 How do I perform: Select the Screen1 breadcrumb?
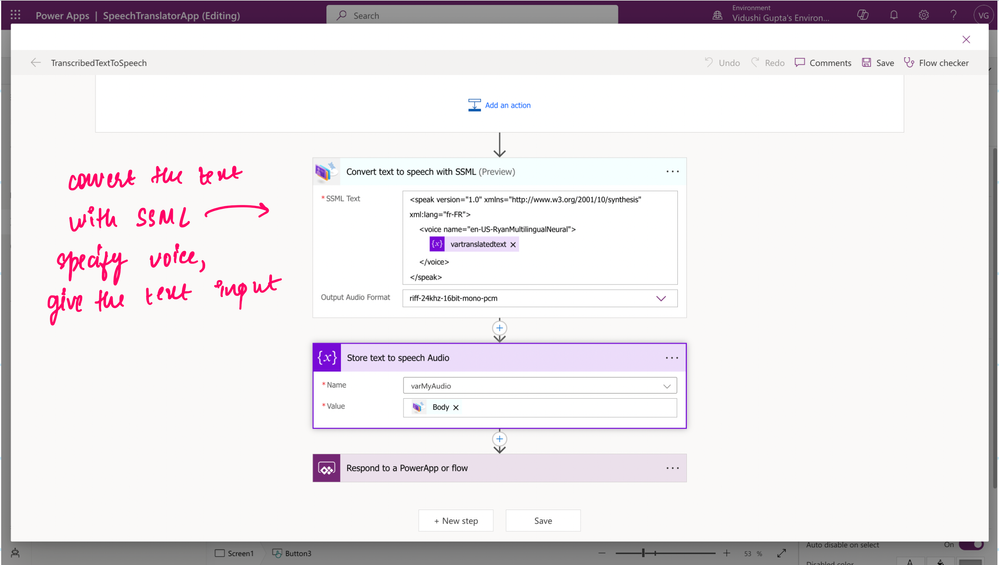click(x=234, y=553)
